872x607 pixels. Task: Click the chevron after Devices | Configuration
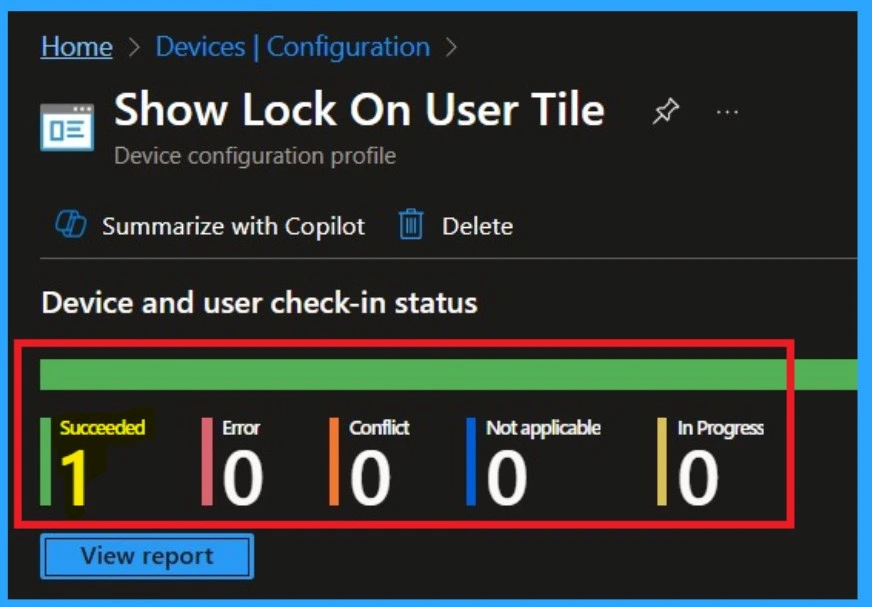(452, 47)
